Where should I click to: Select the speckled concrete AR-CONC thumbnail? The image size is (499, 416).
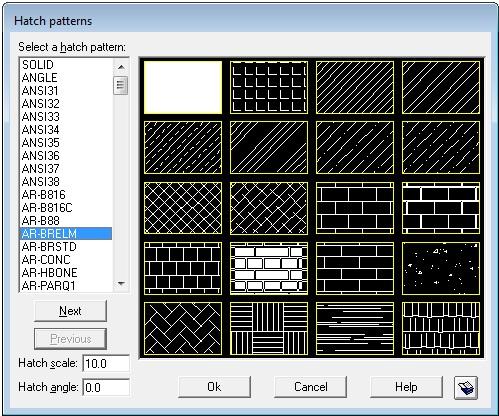[441, 268]
